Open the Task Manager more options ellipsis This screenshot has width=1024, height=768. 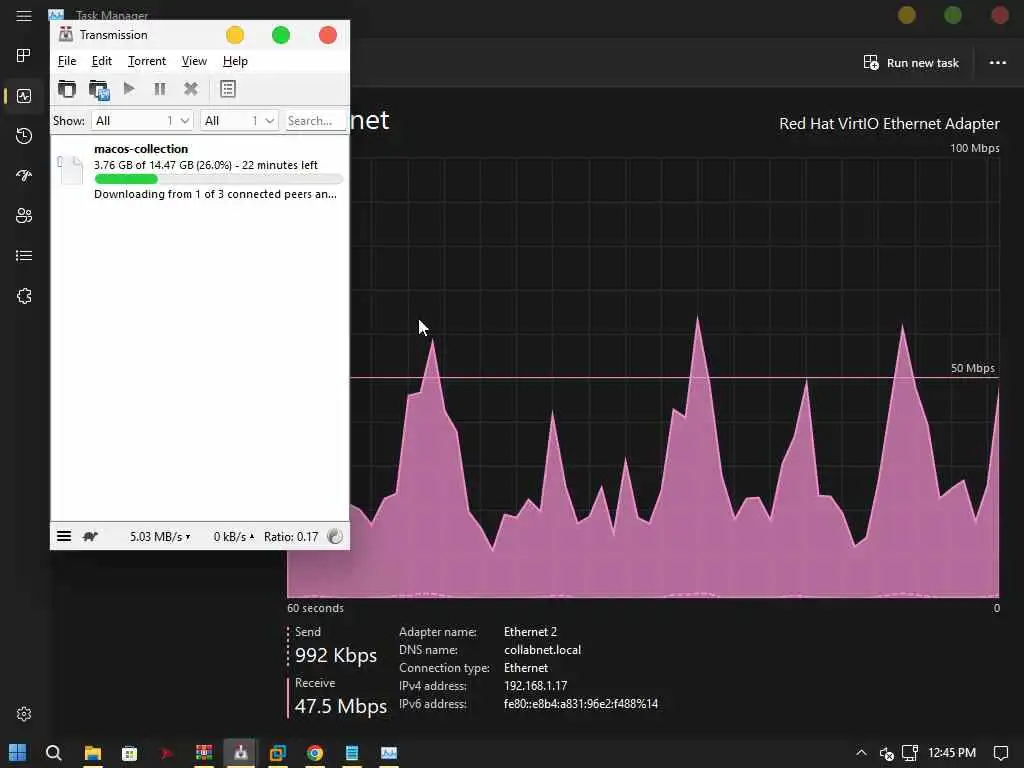point(997,63)
